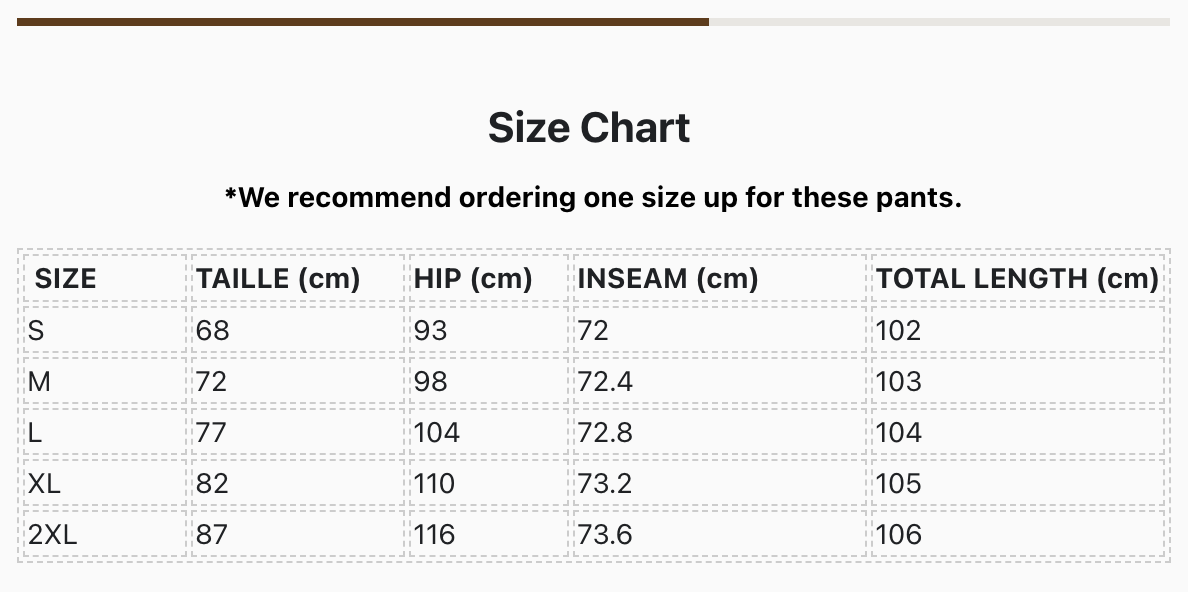Screen dimensions: 1188x592
Task: Click the 2XL size row label
Action: (x=53, y=534)
